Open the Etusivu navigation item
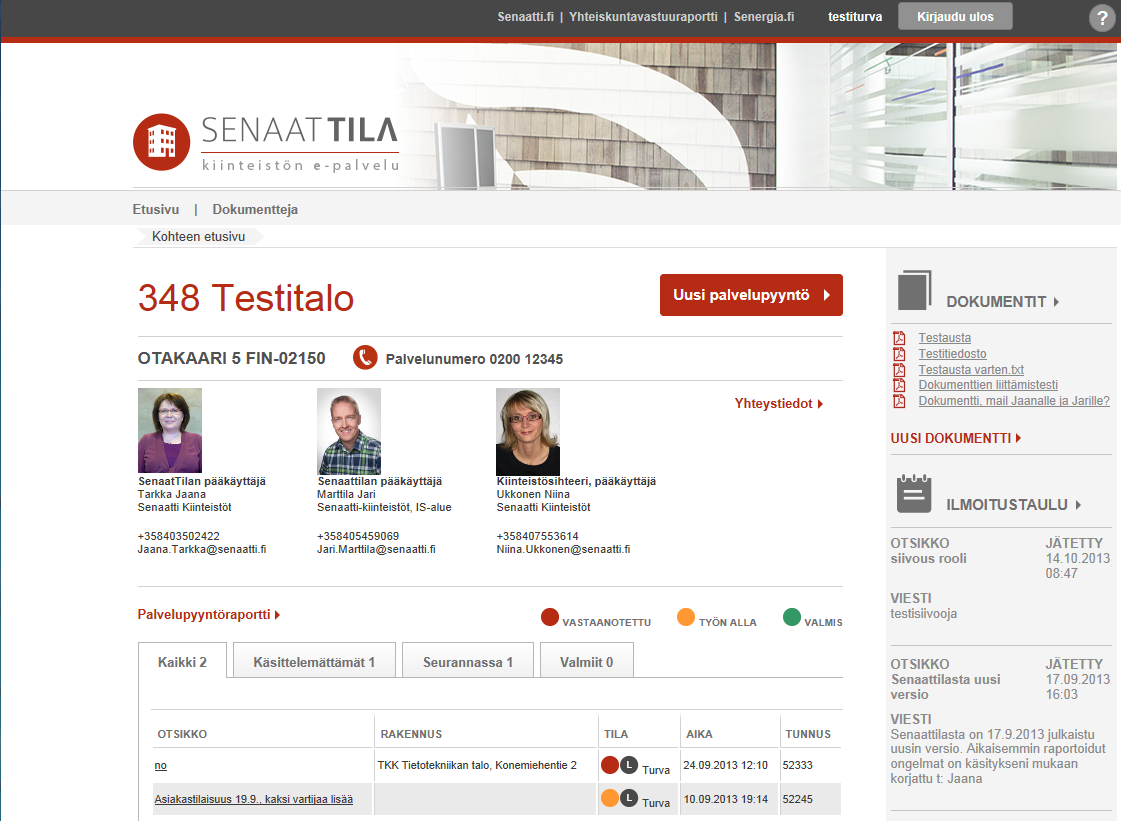The image size is (1121, 821). click(156, 210)
